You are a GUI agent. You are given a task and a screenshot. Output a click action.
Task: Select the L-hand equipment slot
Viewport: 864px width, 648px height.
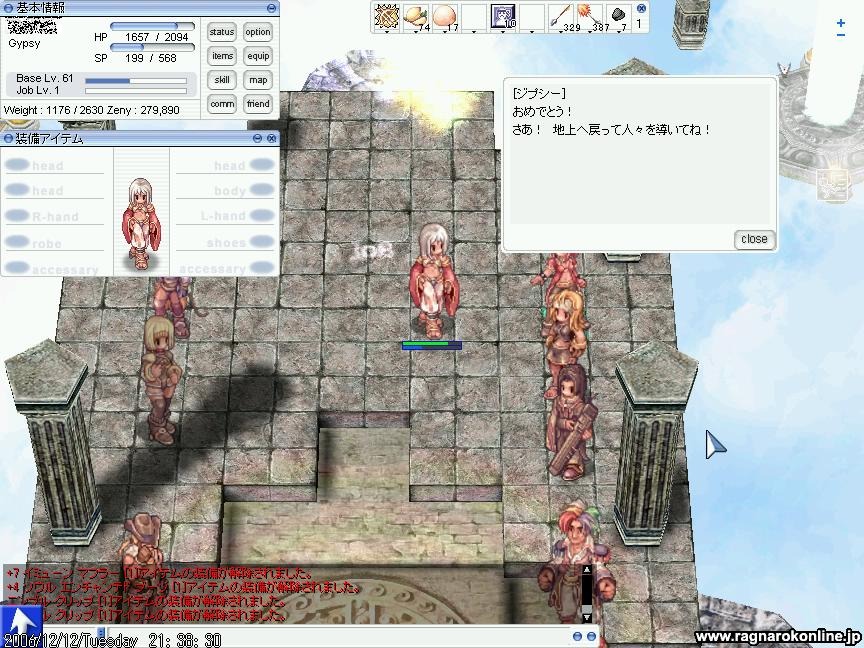tap(225, 216)
